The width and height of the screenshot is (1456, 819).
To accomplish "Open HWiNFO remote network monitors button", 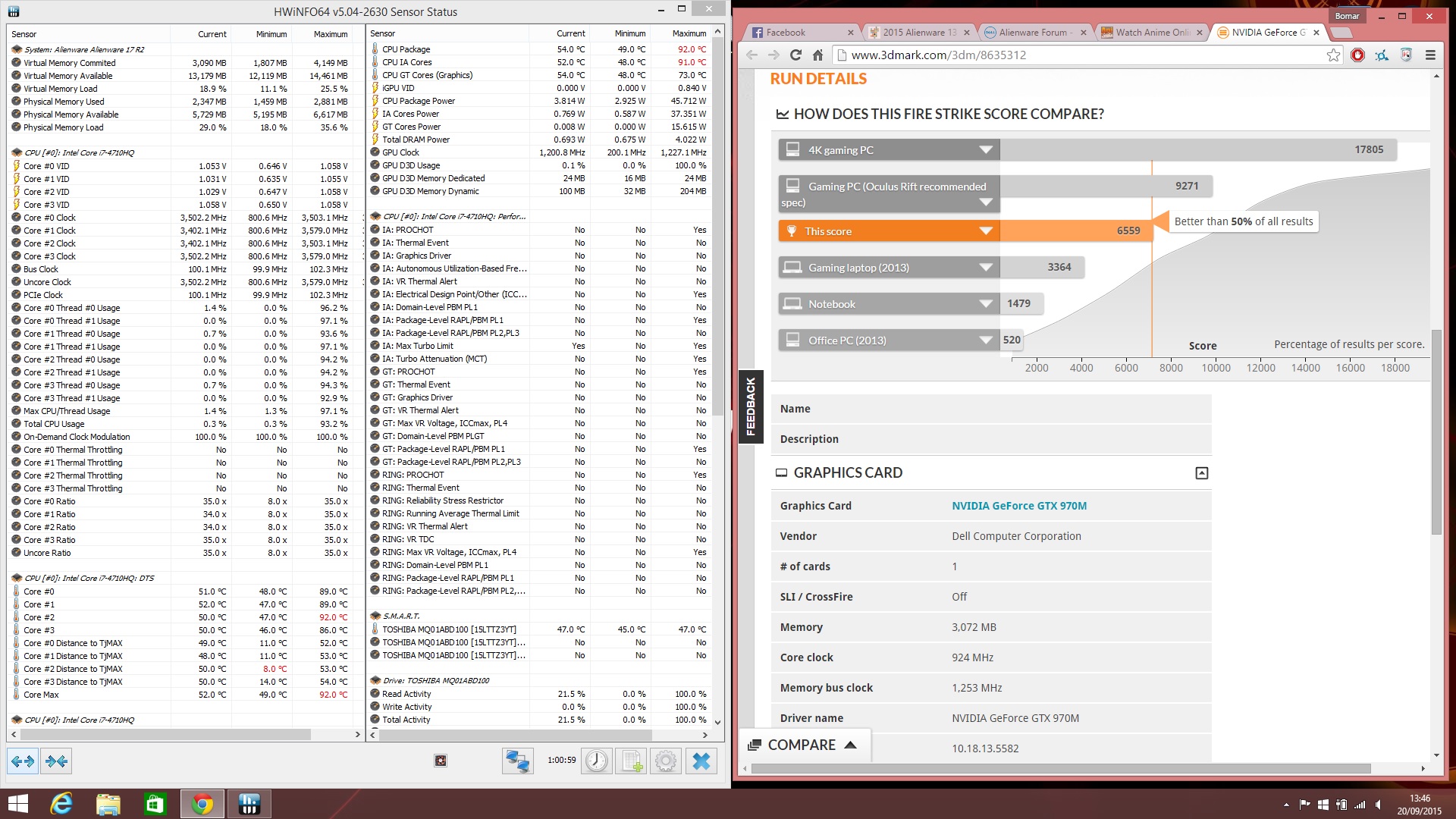I will click(x=517, y=761).
